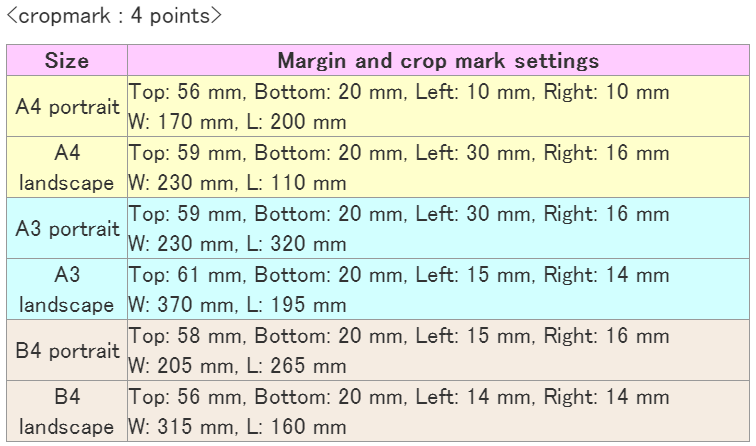
Task: Select the "B4 portrait" size cell
Action: point(67,350)
